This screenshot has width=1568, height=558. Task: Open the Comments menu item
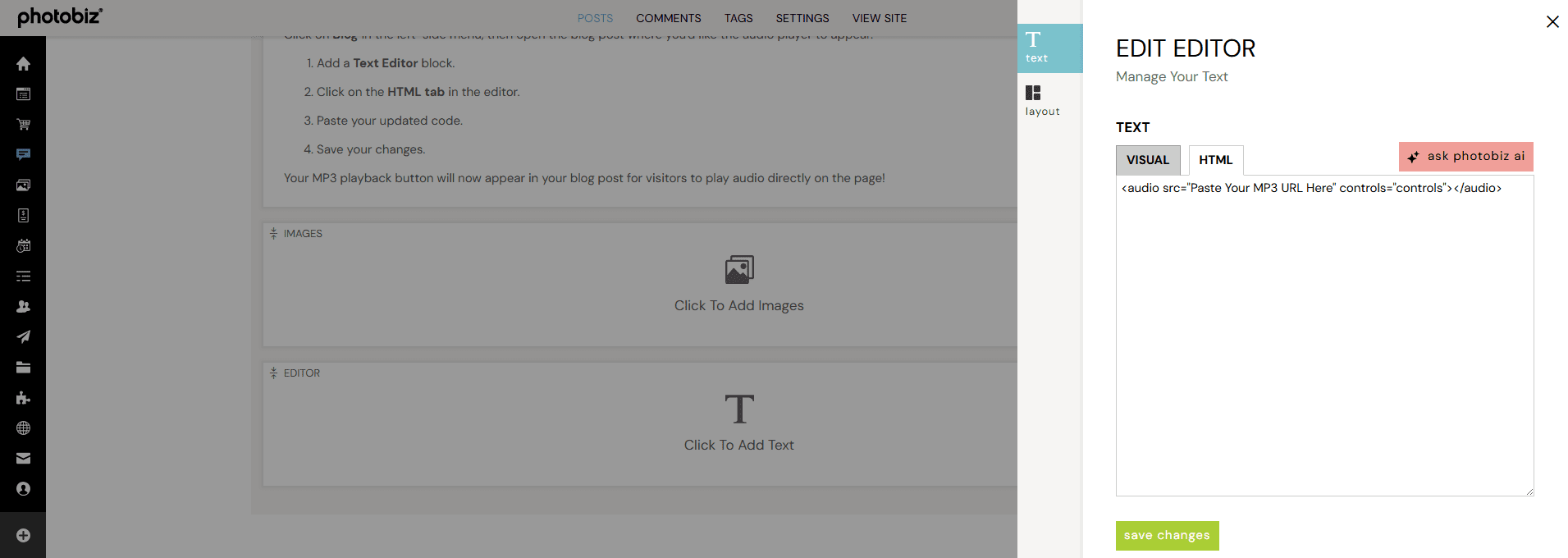pos(669,18)
